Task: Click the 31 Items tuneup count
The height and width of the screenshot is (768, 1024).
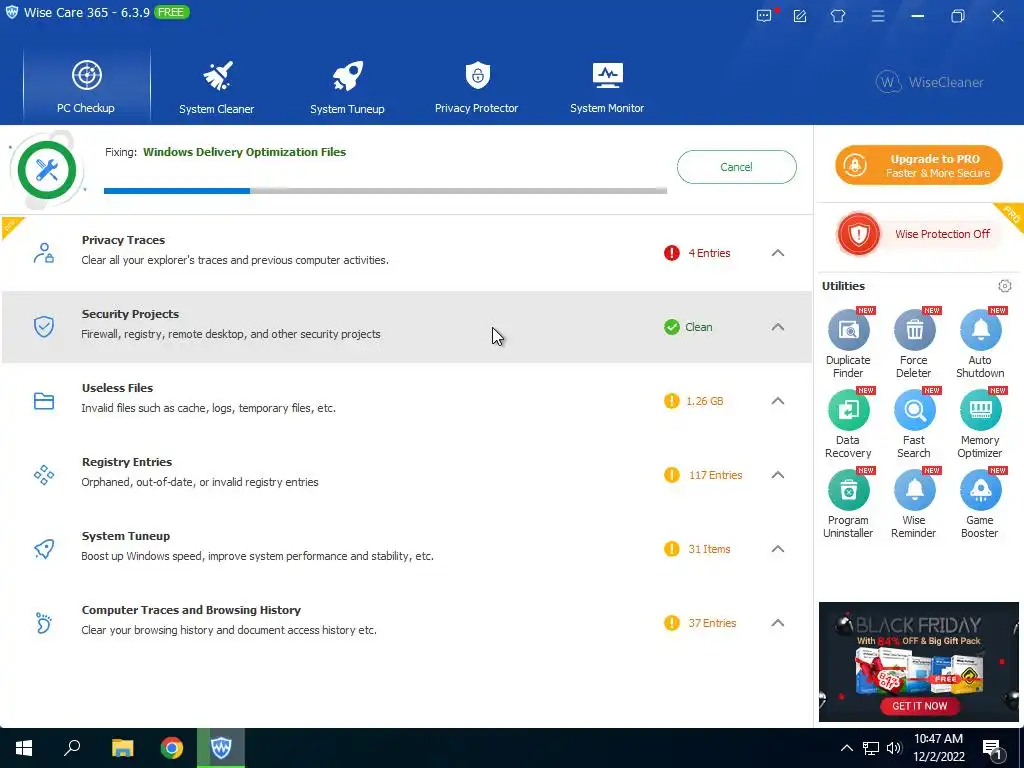Action: point(709,549)
